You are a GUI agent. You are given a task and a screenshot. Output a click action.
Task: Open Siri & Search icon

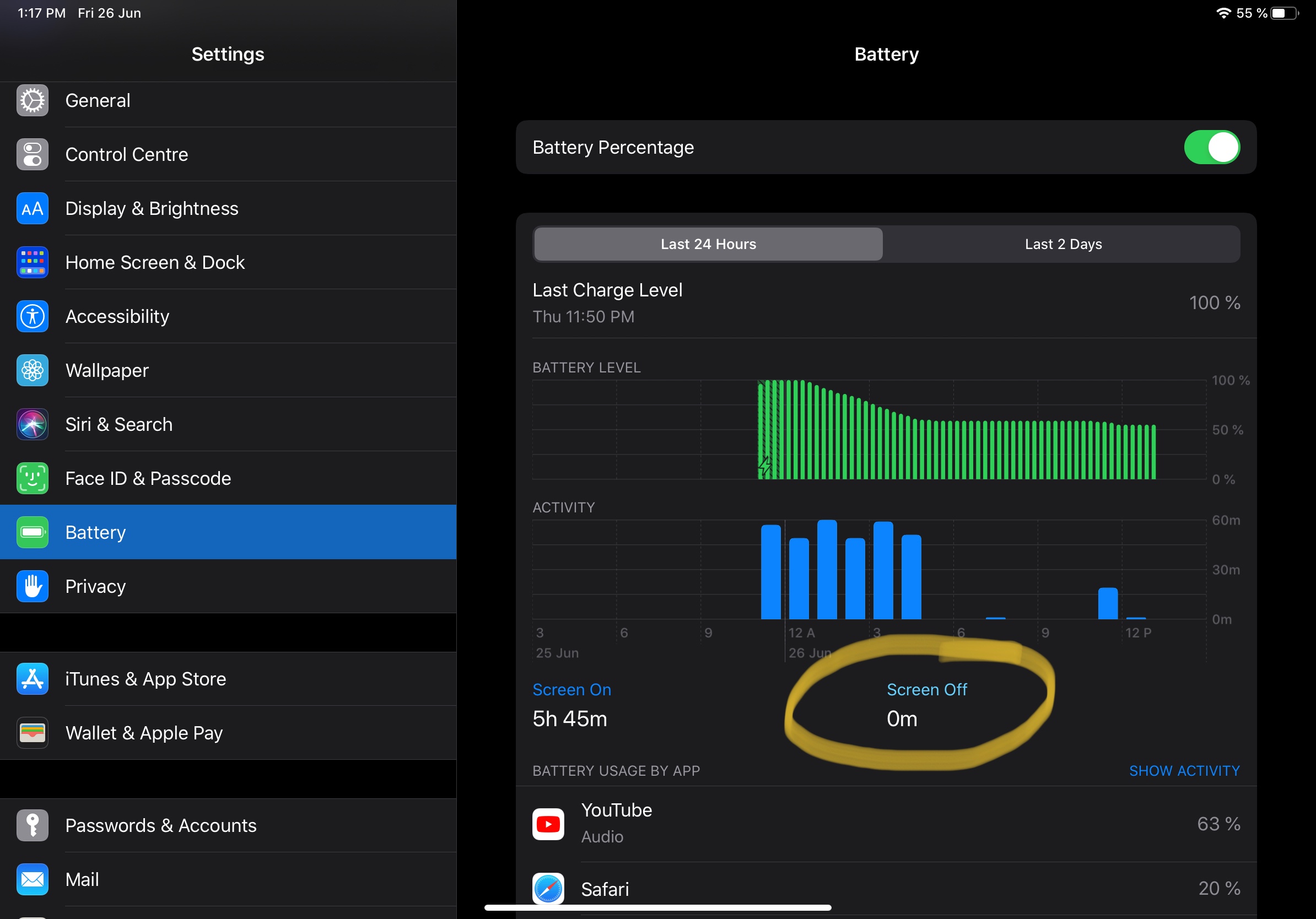point(32,425)
